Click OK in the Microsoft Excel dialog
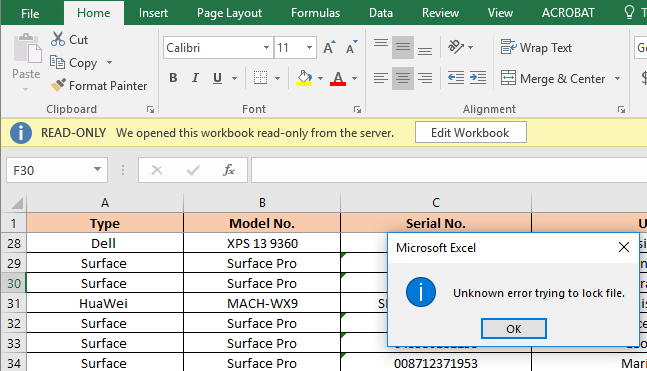 tap(514, 328)
